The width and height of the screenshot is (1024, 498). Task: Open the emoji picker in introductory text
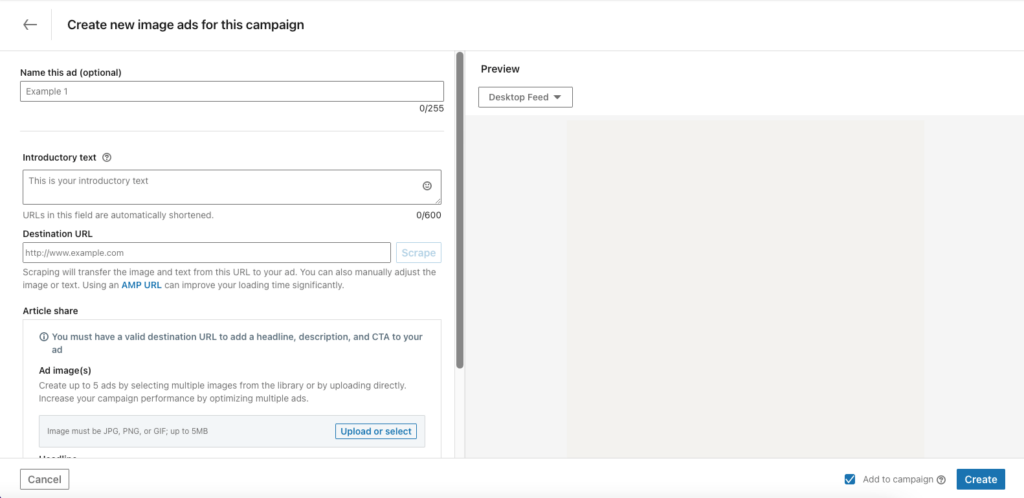coord(427,186)
